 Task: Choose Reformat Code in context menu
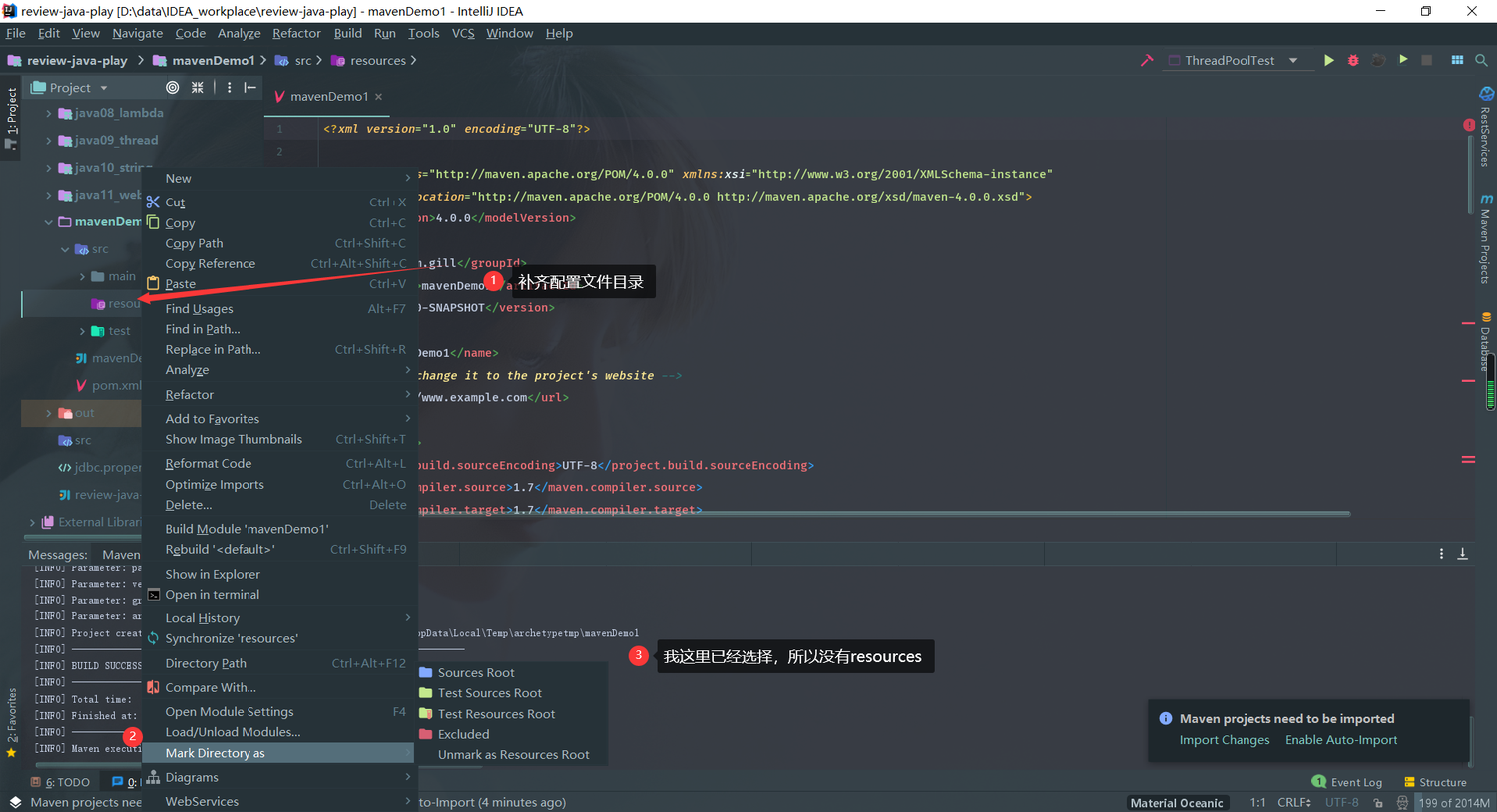(x=279, y=463)
